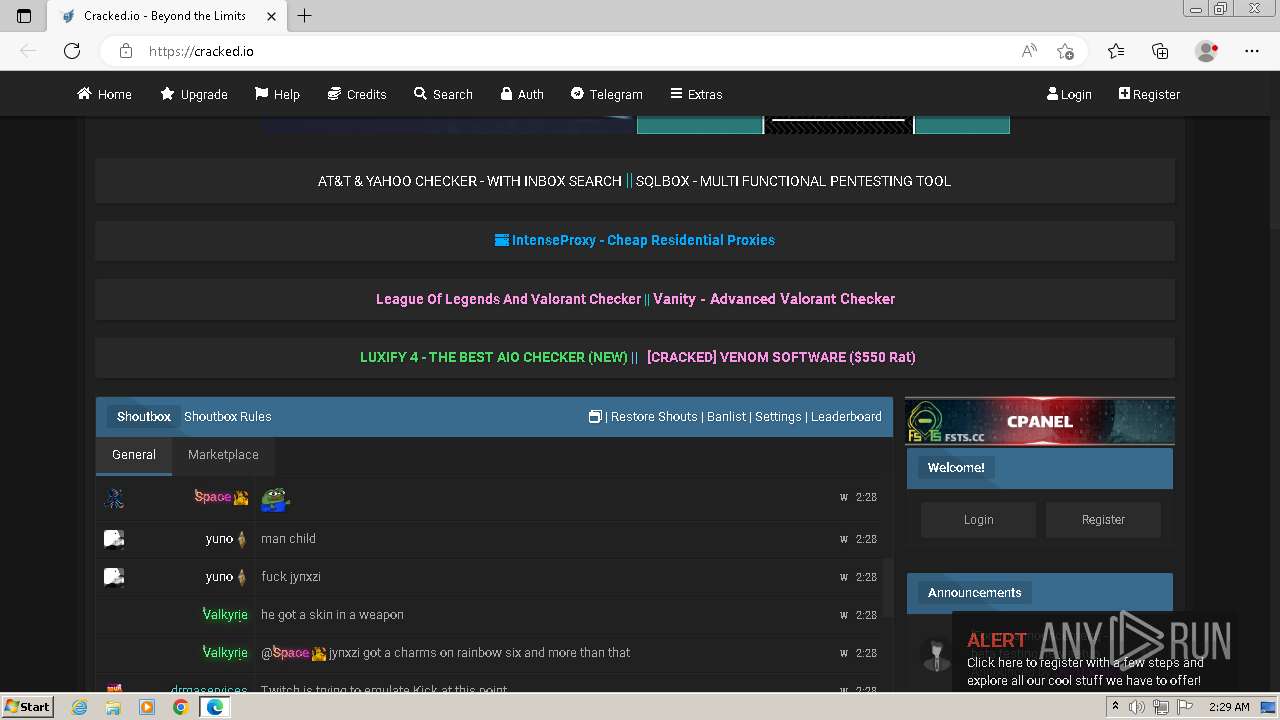Open shoutbox Settings
Screen dimensions: 1280x720
point(778,416)
